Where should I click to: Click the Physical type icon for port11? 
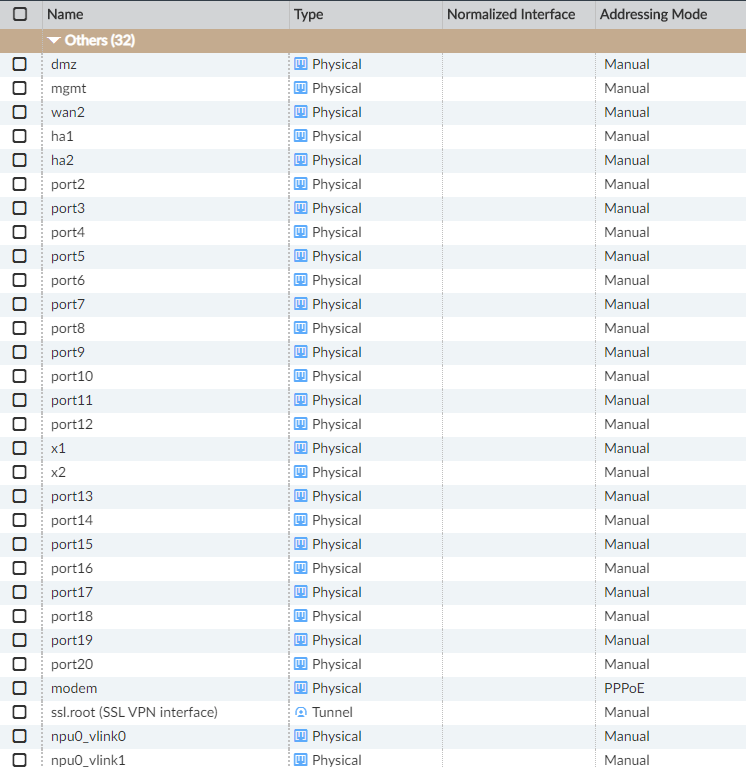(x=301, y=400)
